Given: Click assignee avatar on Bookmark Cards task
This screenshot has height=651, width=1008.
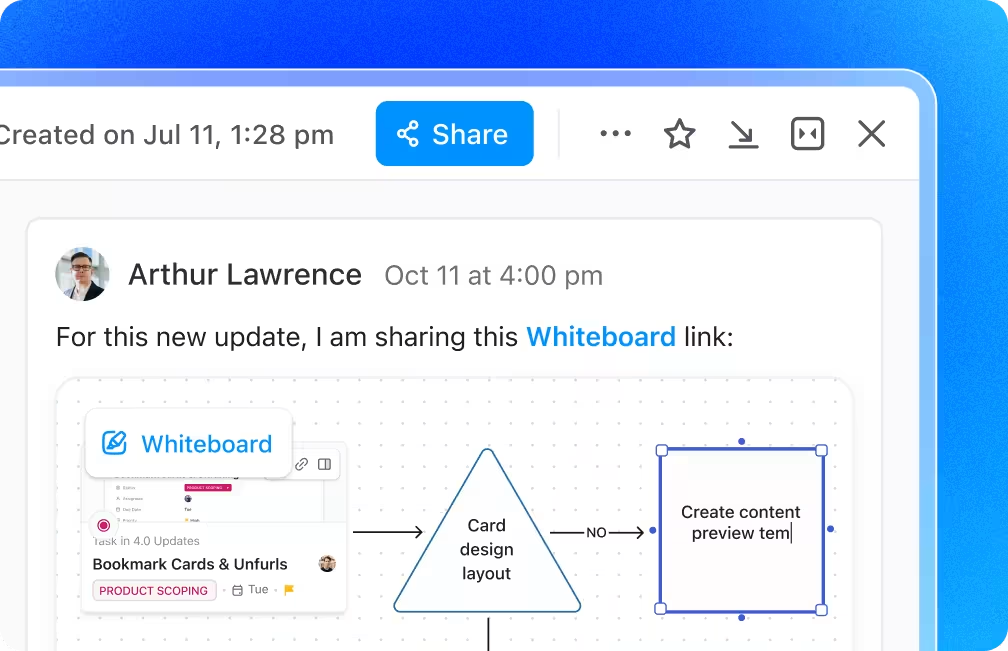Looking at the screenshot, I should 327,564.
